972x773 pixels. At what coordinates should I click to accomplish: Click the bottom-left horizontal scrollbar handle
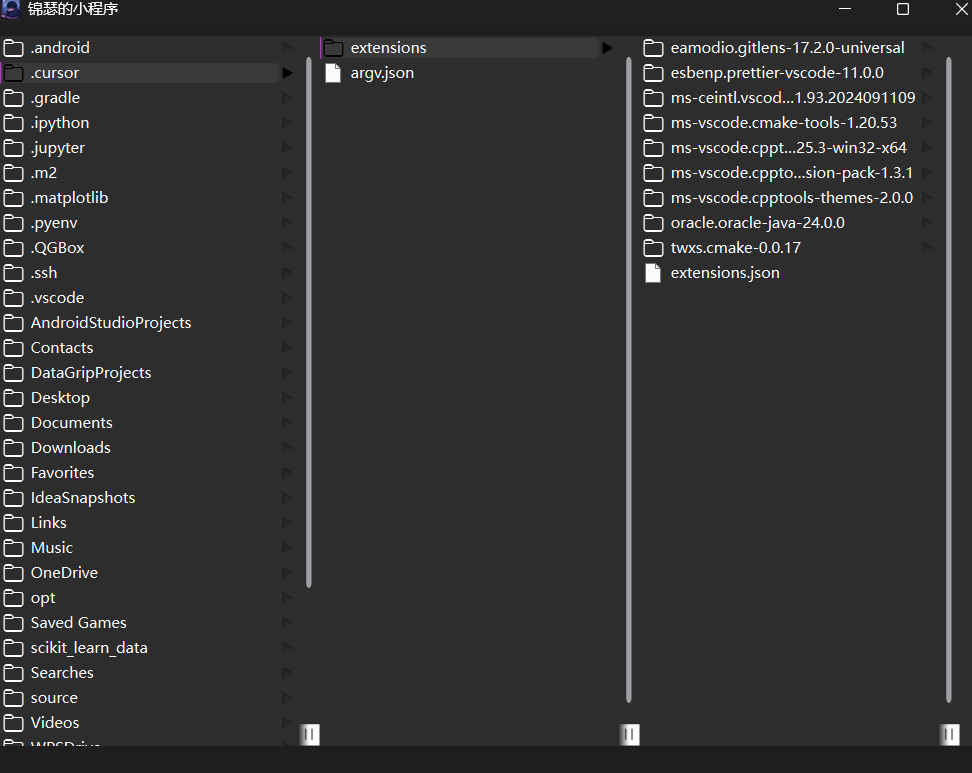pyautogui.click(x=310, y=735)
